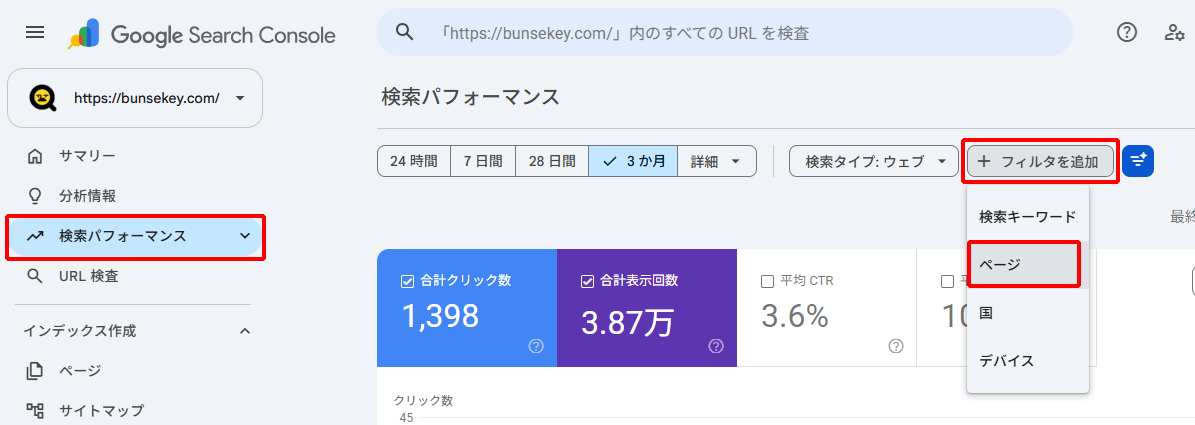Select 国 from filter menu
The width and height of the screenshot is (1195, 425).
1027,313
